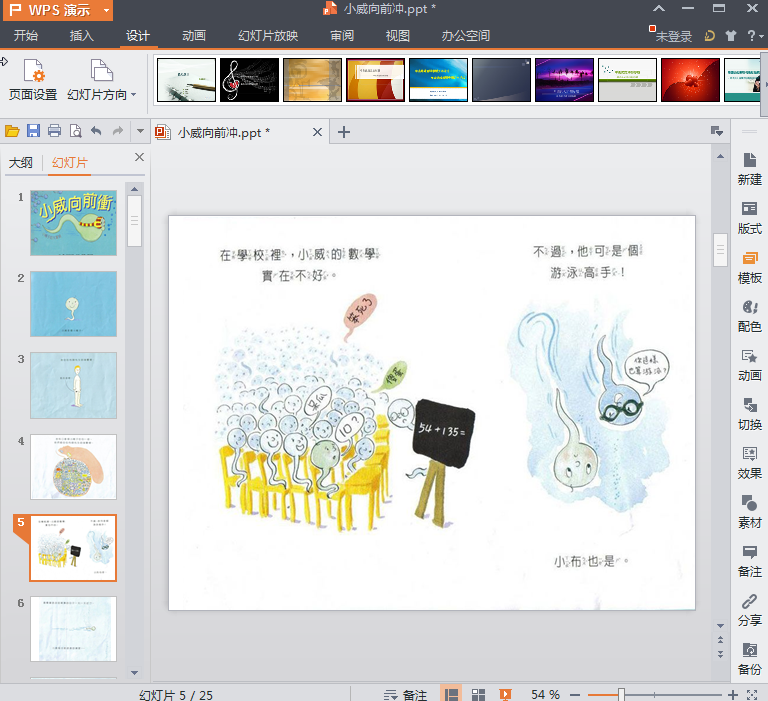Apply the pencil on paper design template

186,80
